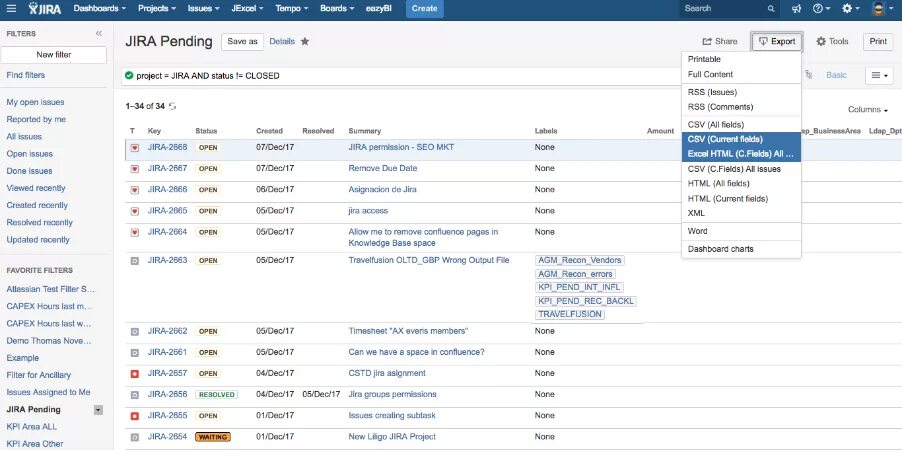902x450 pixels.
Task: Click issue type icon for JIRA-2667
Action: [135, 169]
